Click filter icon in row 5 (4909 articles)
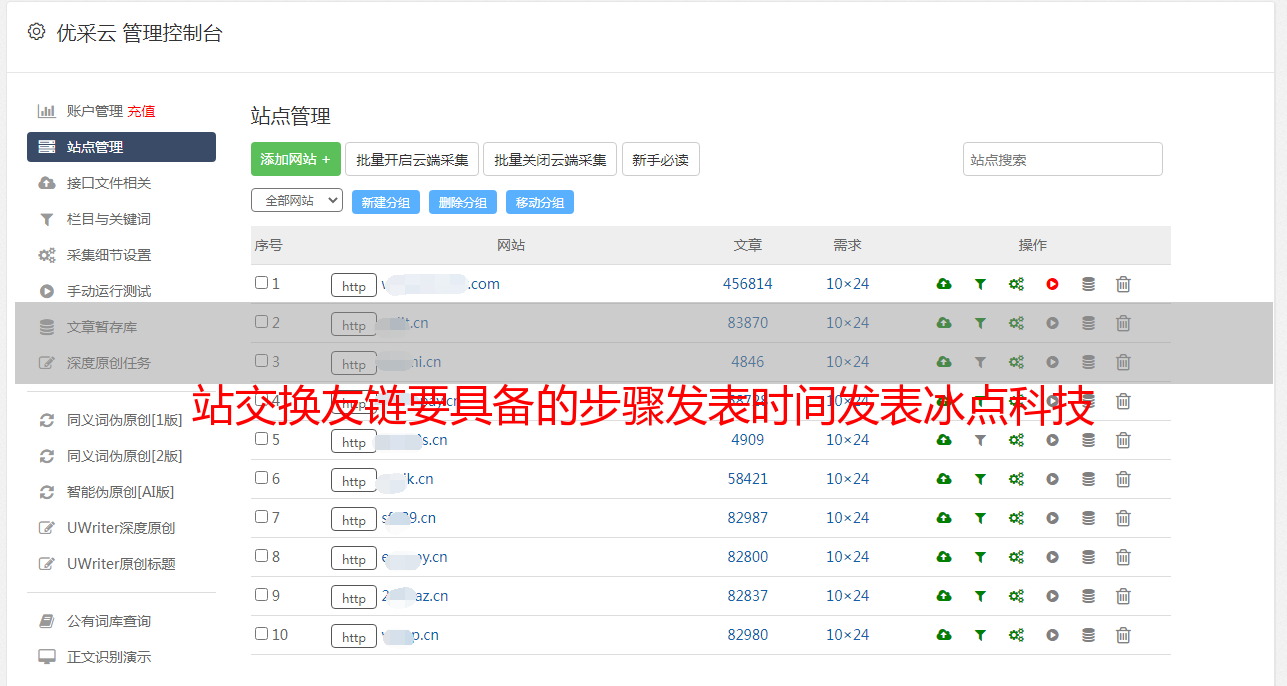Screen dimensions: 1287x686 [980, 440]
